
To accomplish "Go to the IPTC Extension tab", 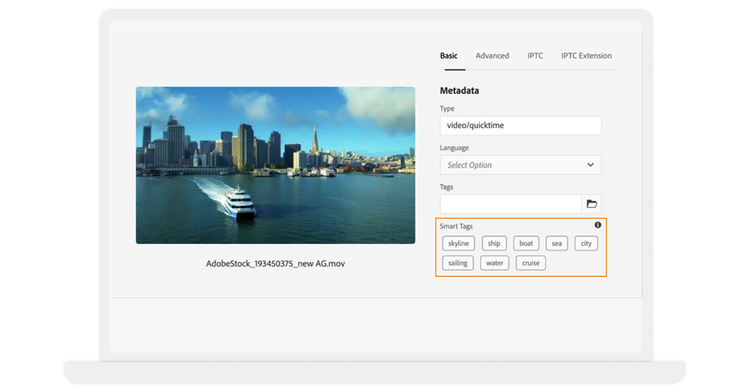I will pos(586,56).
